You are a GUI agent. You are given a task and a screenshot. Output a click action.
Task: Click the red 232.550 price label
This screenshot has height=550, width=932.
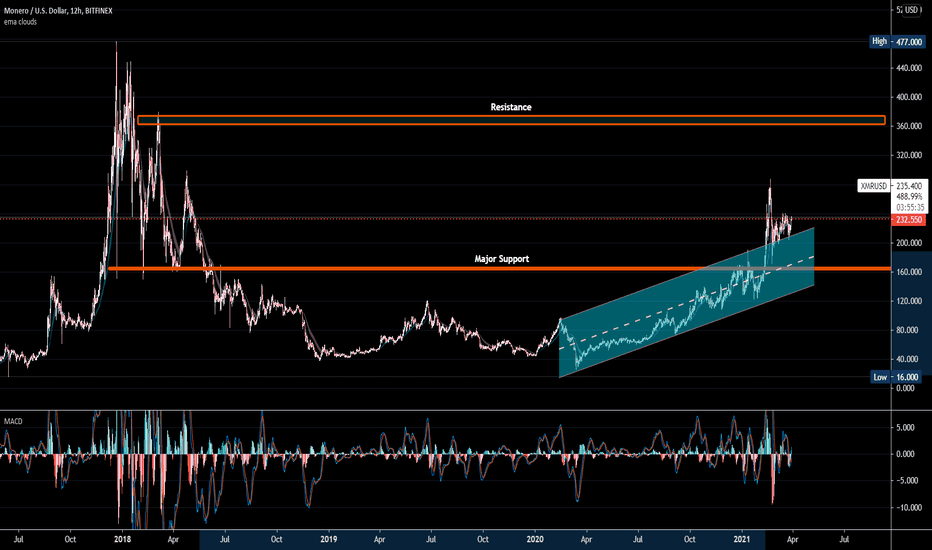[x=909, y=219]
